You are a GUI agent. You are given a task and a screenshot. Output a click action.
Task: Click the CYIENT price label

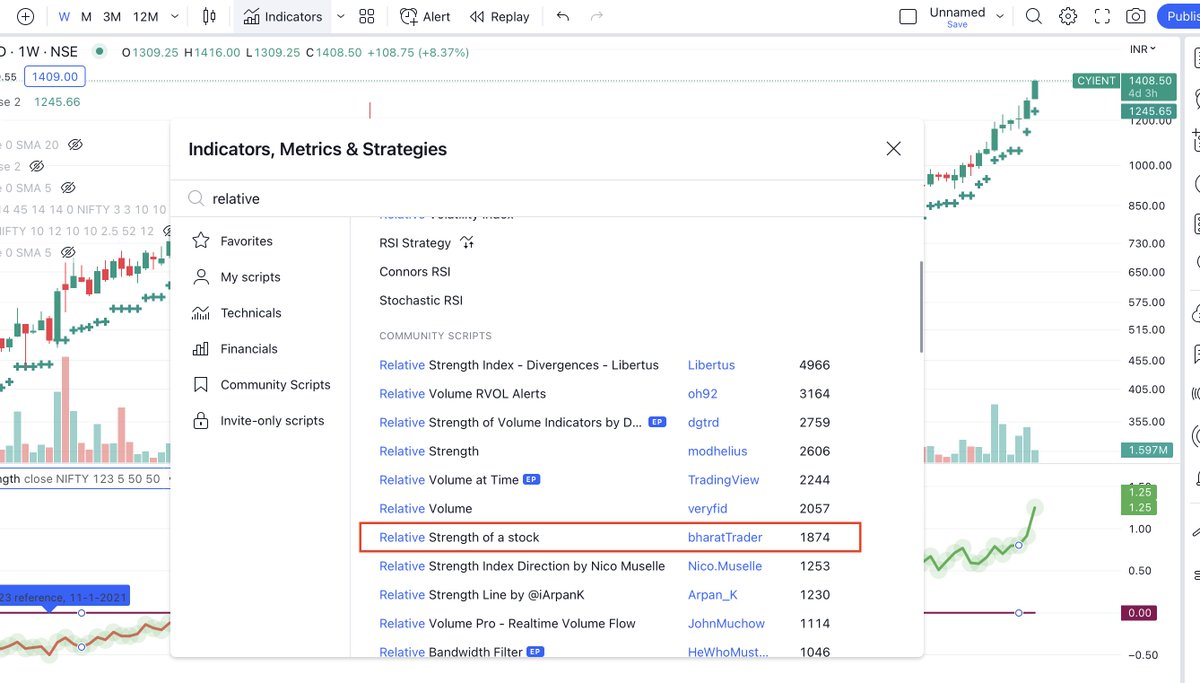(x=1096, y=81)
